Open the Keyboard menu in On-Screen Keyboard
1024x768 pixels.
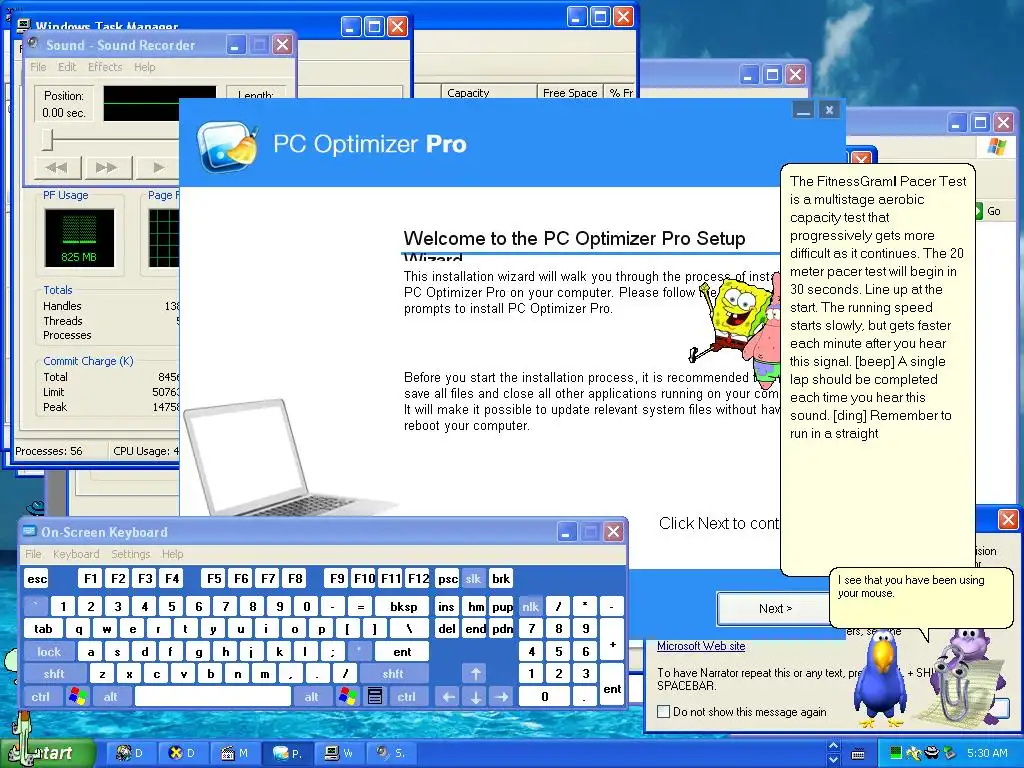tap(76, 554)
